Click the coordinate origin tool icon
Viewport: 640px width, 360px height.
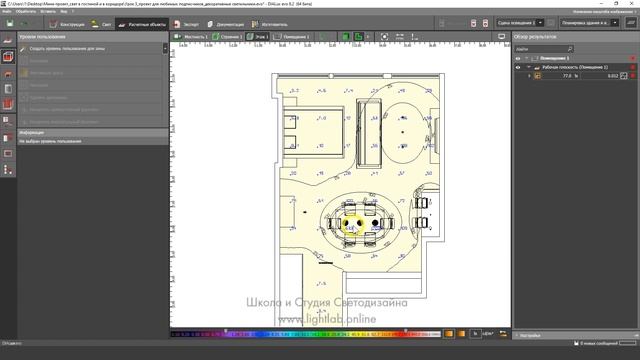[414, 37]
